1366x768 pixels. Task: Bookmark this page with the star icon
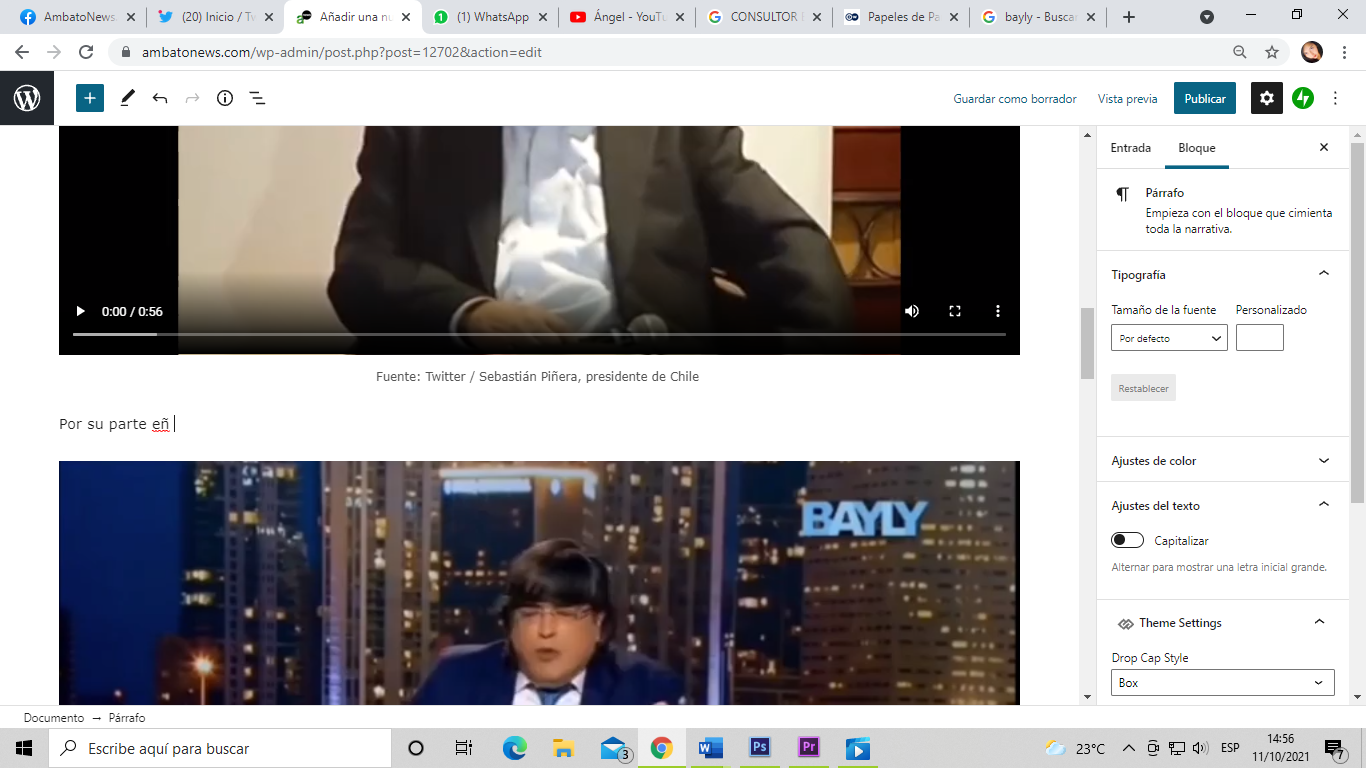pos(1272,52)
